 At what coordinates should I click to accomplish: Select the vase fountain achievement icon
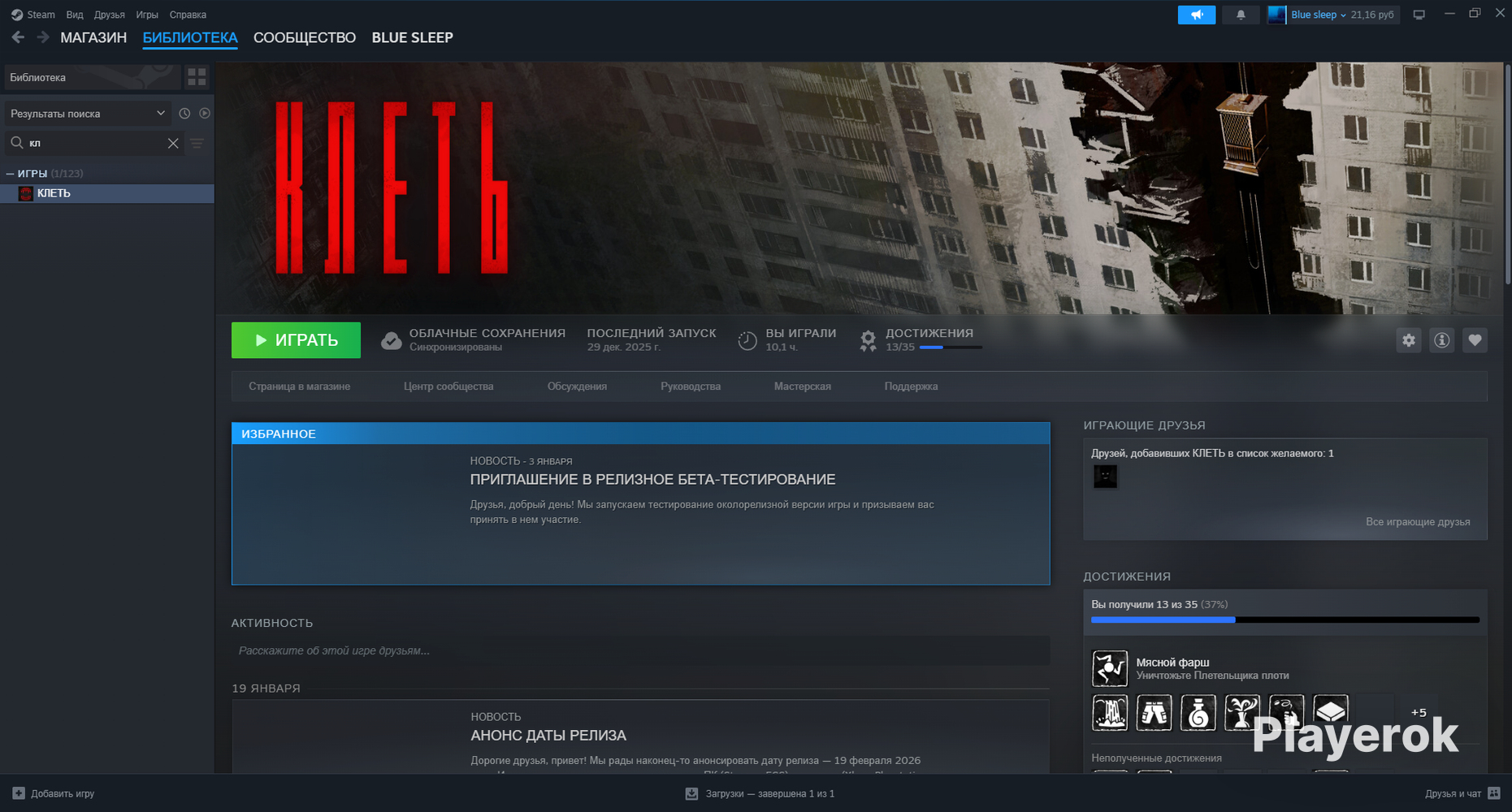point(1242,713)
